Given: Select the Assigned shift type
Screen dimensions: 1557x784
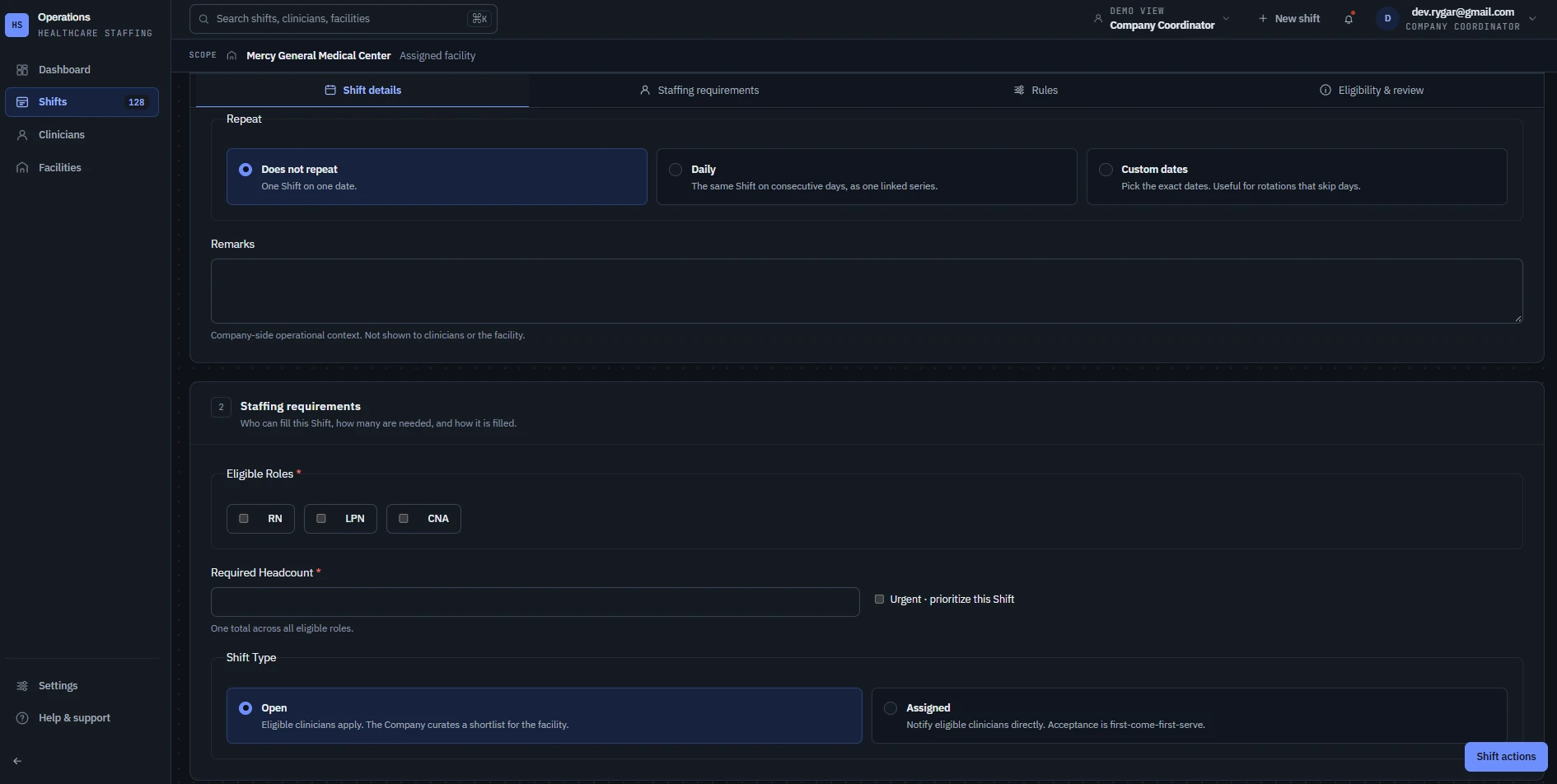Looking at the screenshot, I should (x=1189, y=716).
